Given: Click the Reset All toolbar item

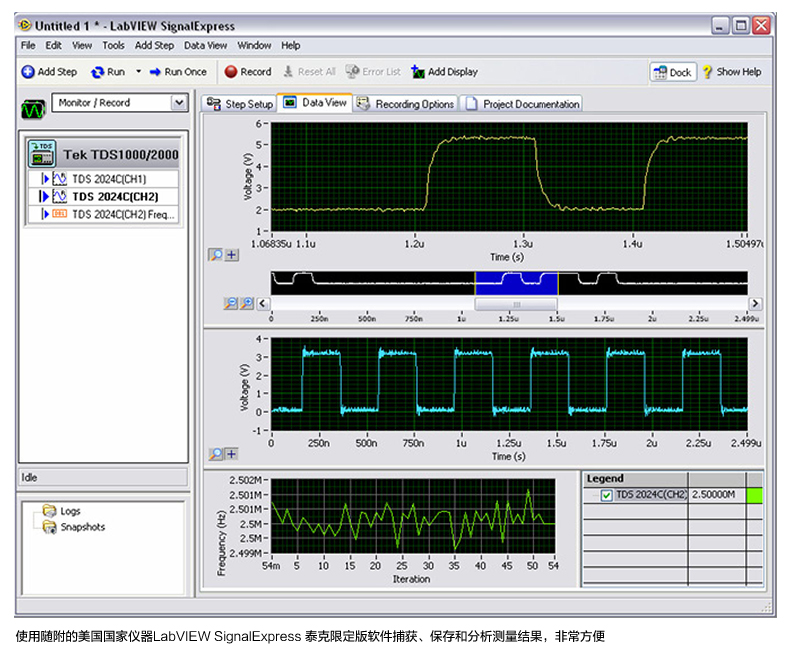Looking at the screenshot, I should tap(309, 72).
